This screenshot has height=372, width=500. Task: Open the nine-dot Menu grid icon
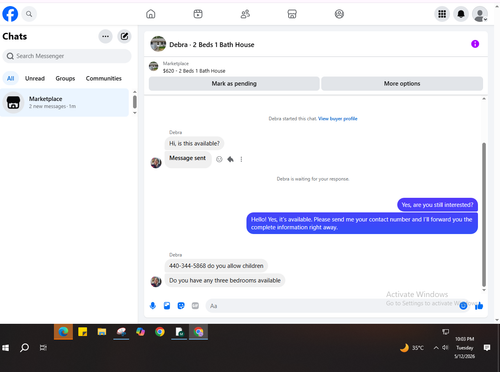click(x=442, y=14)
